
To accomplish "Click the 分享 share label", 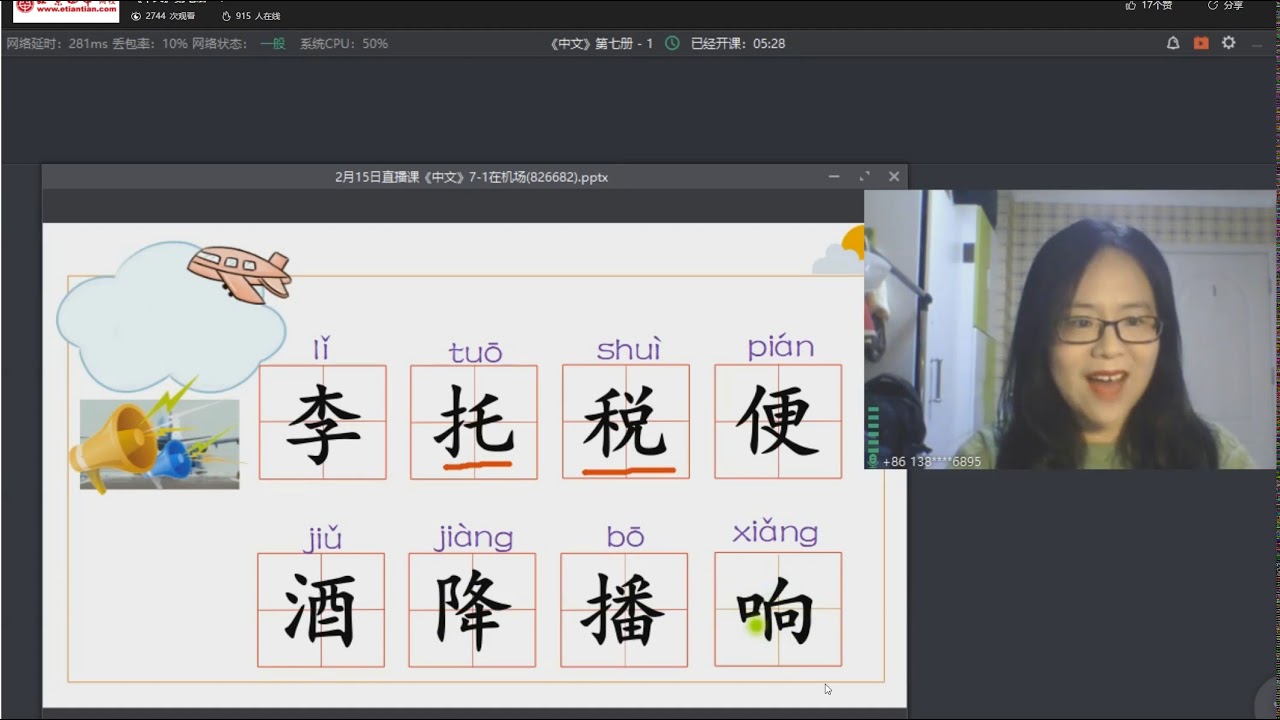I will pyautogui.click(x=1233, y=5).
